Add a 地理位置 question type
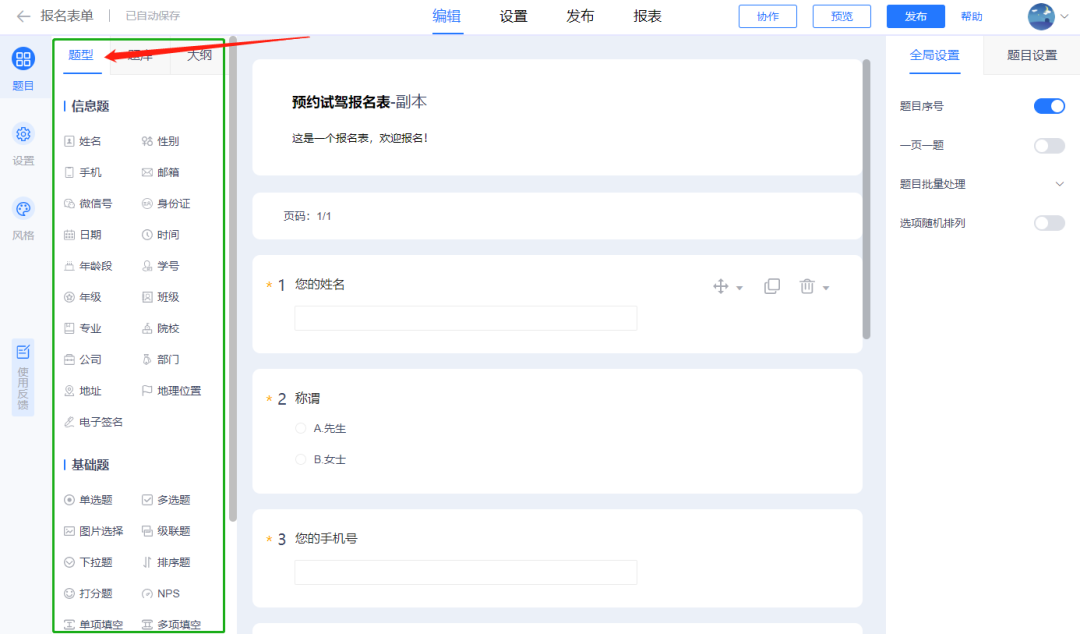This screenshot has height=634, width=1080. pos(172,391)
